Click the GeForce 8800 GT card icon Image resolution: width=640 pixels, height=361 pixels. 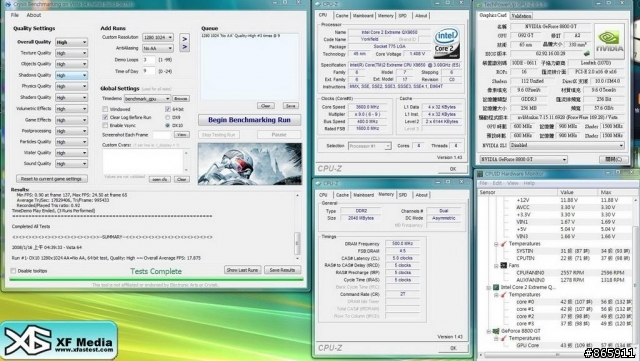[496, 331]
